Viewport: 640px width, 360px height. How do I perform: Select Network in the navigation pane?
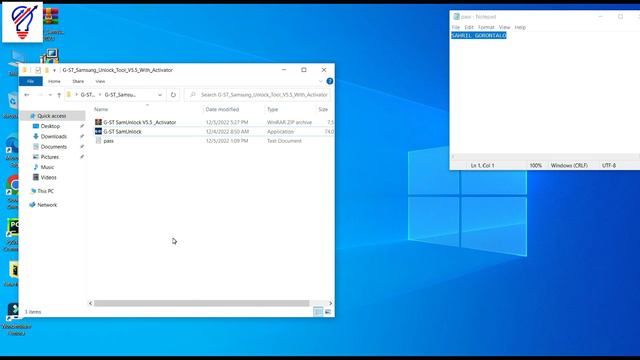tap(47, 205)
